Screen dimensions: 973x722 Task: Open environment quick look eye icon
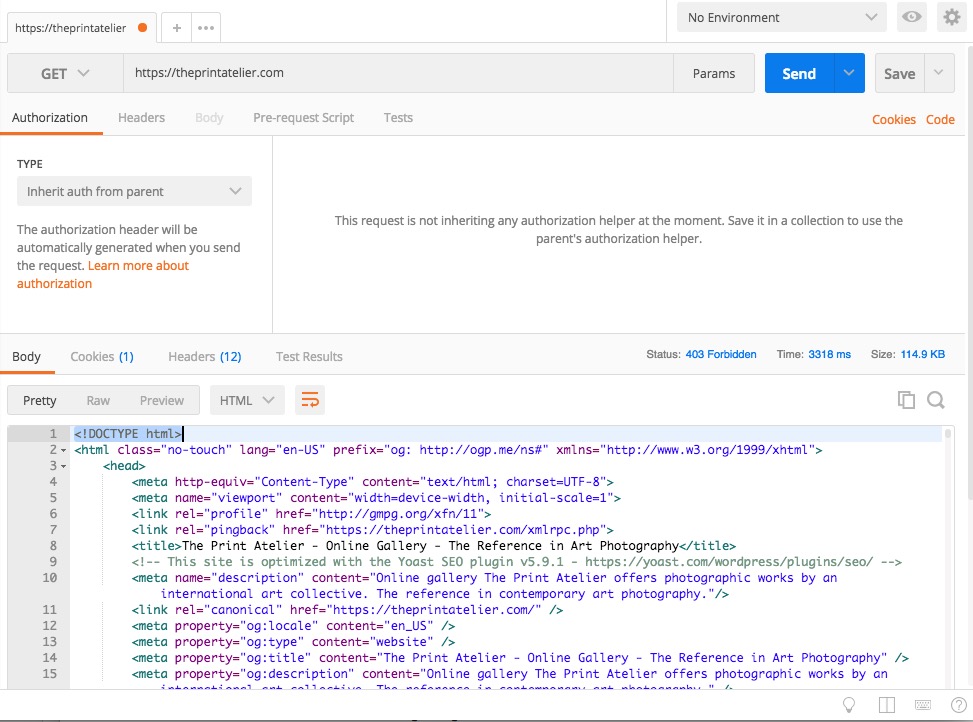click(911, 17)
